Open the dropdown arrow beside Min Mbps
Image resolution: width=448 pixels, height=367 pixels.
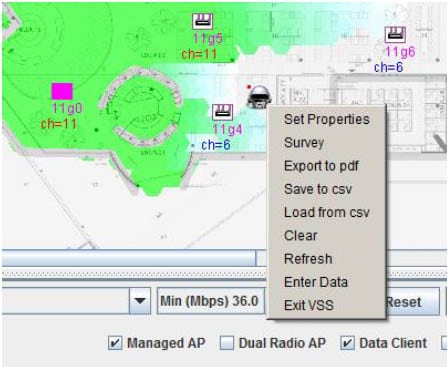coord(140,301)
